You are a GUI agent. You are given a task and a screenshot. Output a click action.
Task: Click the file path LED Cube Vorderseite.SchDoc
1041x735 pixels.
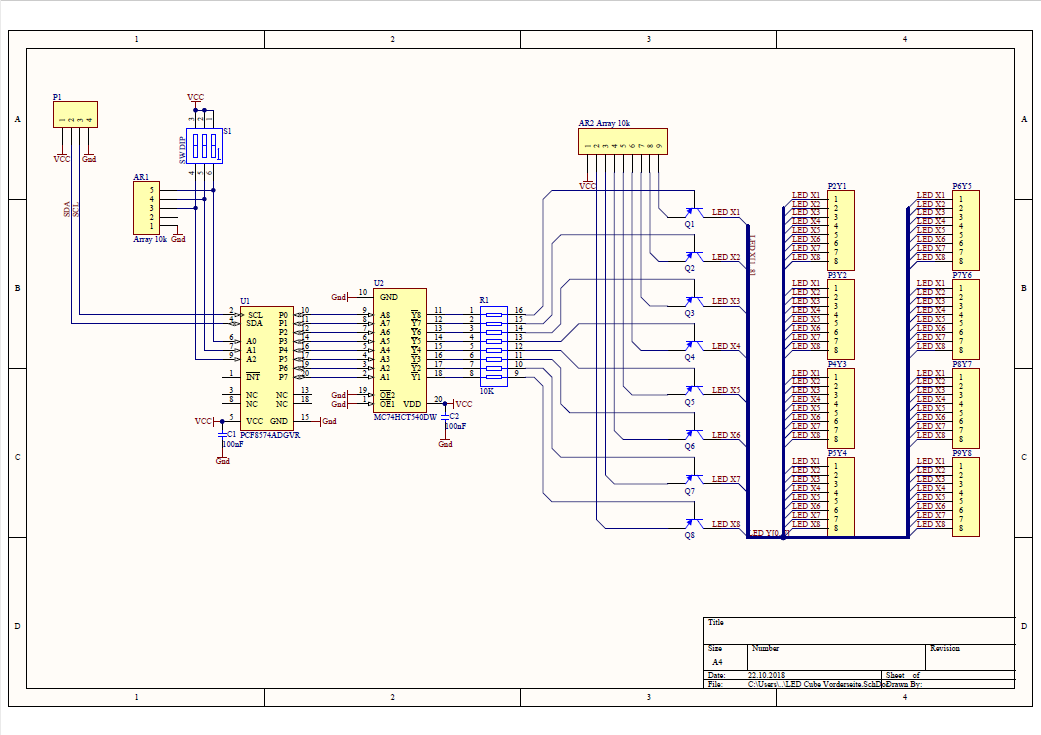click(817, 684)
